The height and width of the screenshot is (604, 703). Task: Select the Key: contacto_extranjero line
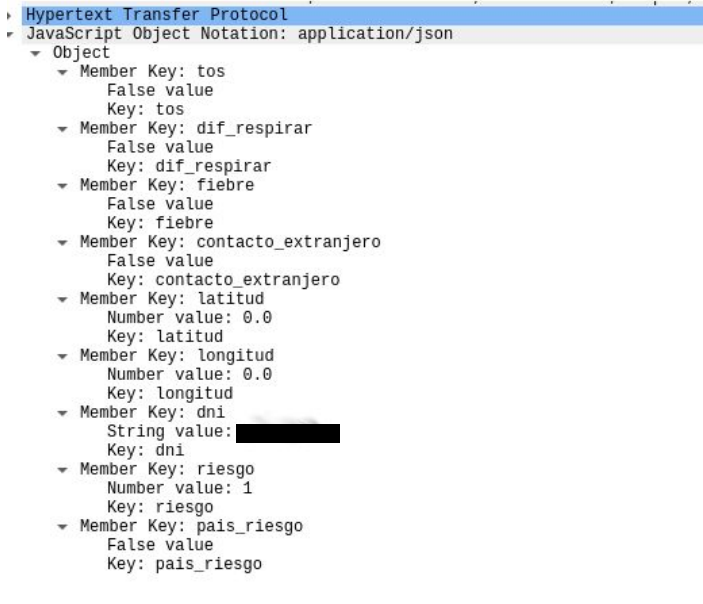(x=223, y=280)
